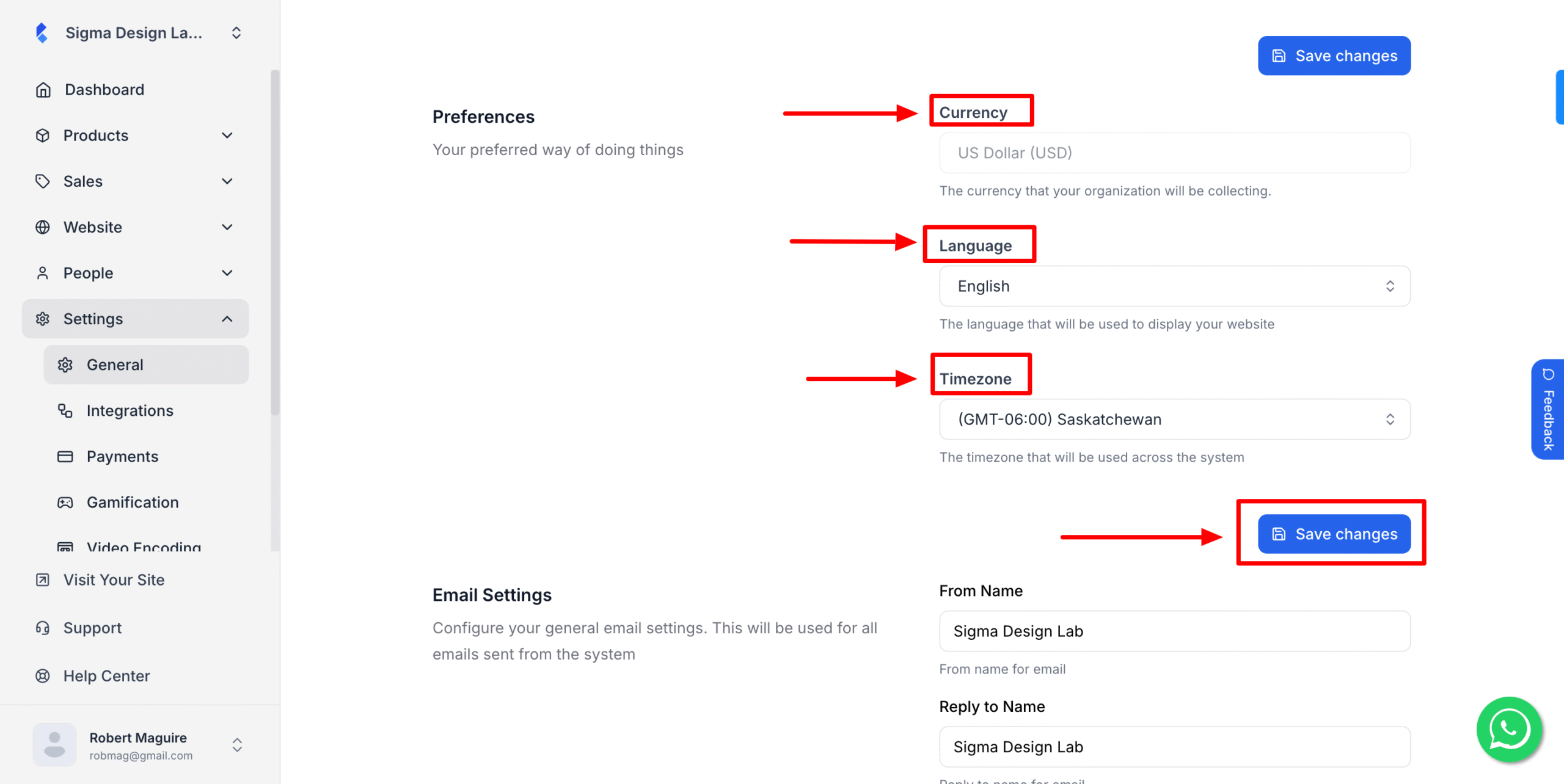Screen dimensions: 1564x784
Task: Click the Video Encoding icon
Action: tap(65, 546)
